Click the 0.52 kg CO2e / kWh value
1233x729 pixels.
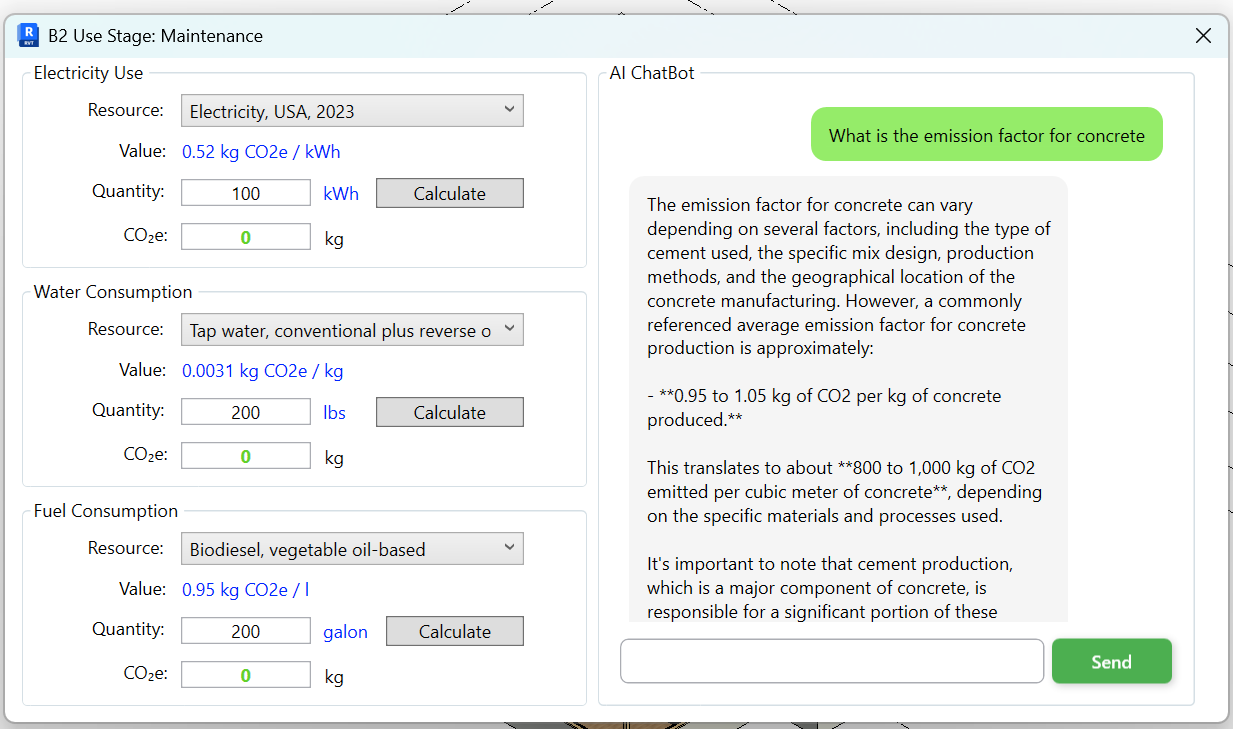coord(261,152)
